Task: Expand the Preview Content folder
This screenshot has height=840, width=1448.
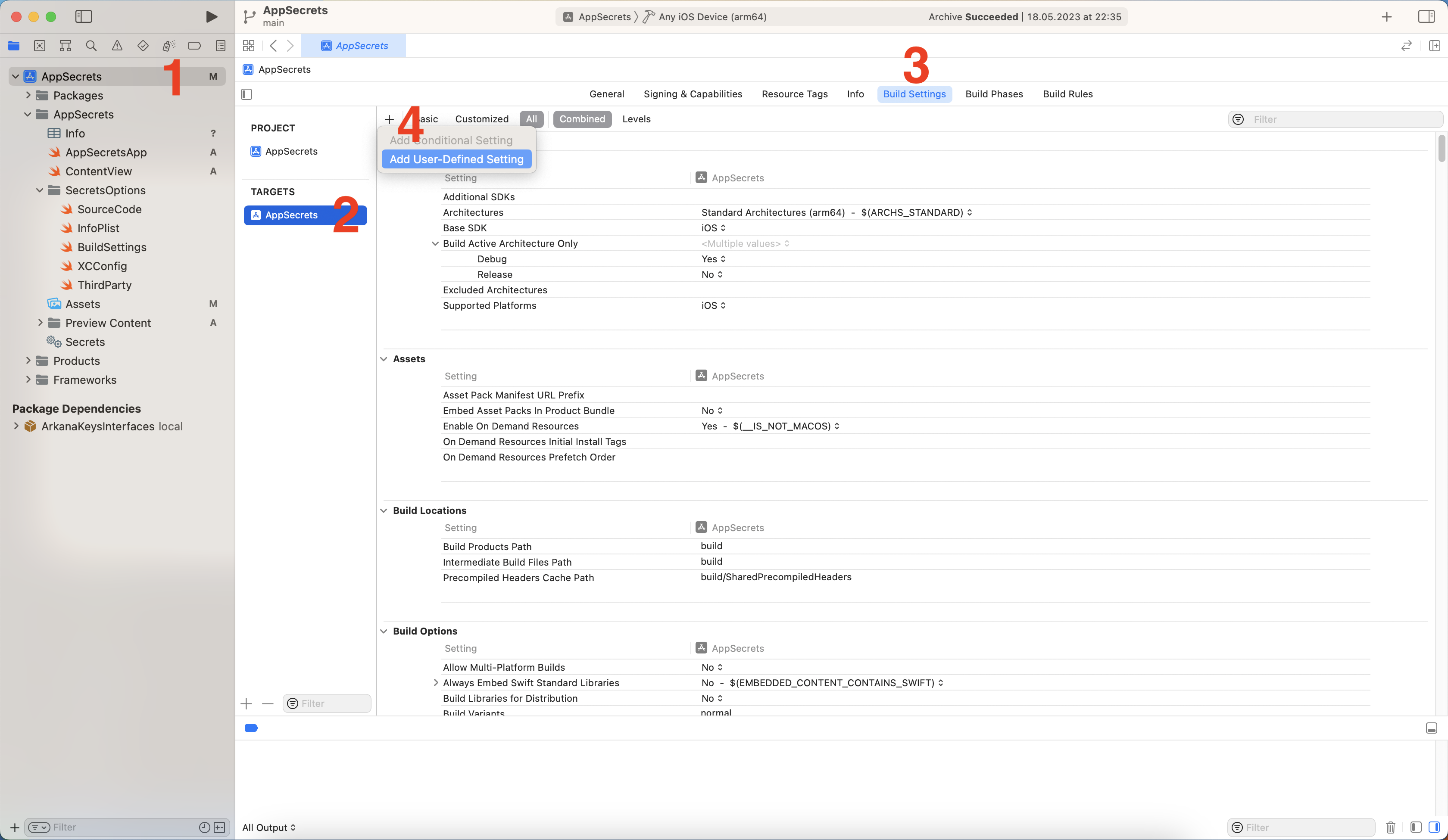Action: click(x=40, y=323)
